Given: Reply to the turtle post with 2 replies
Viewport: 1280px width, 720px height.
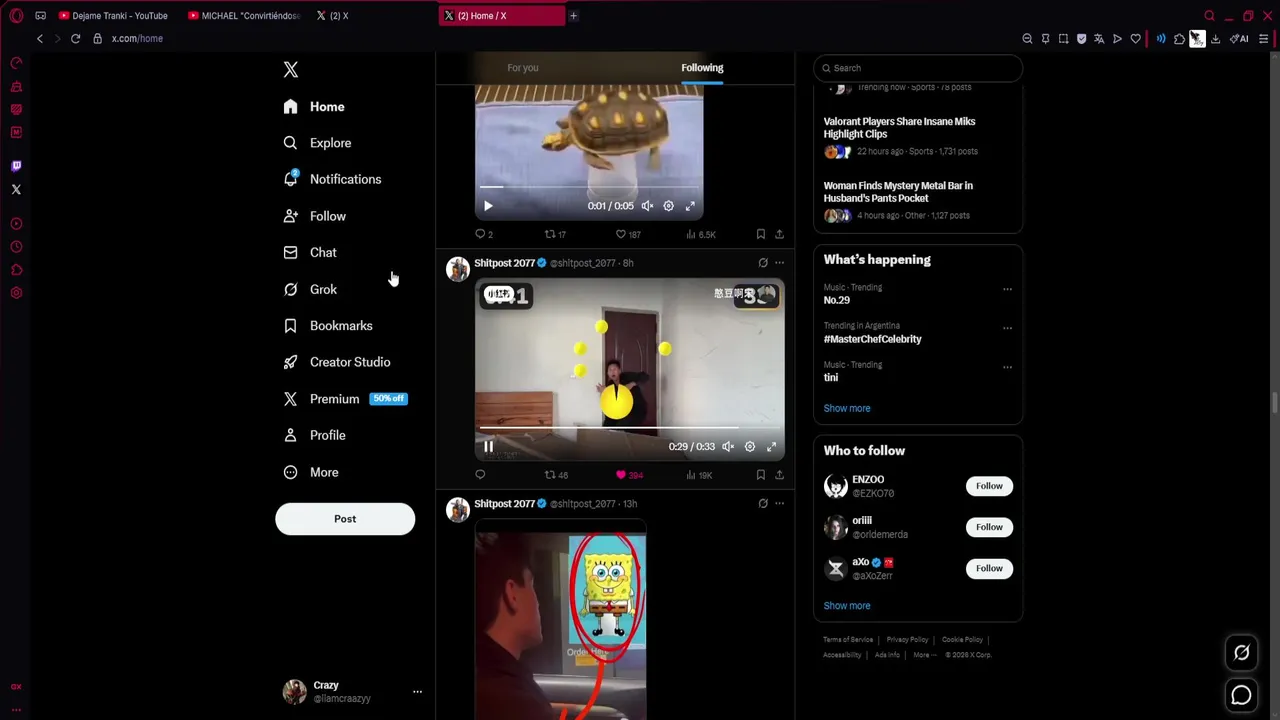Looking at the screenshot, I should point(484,234).
